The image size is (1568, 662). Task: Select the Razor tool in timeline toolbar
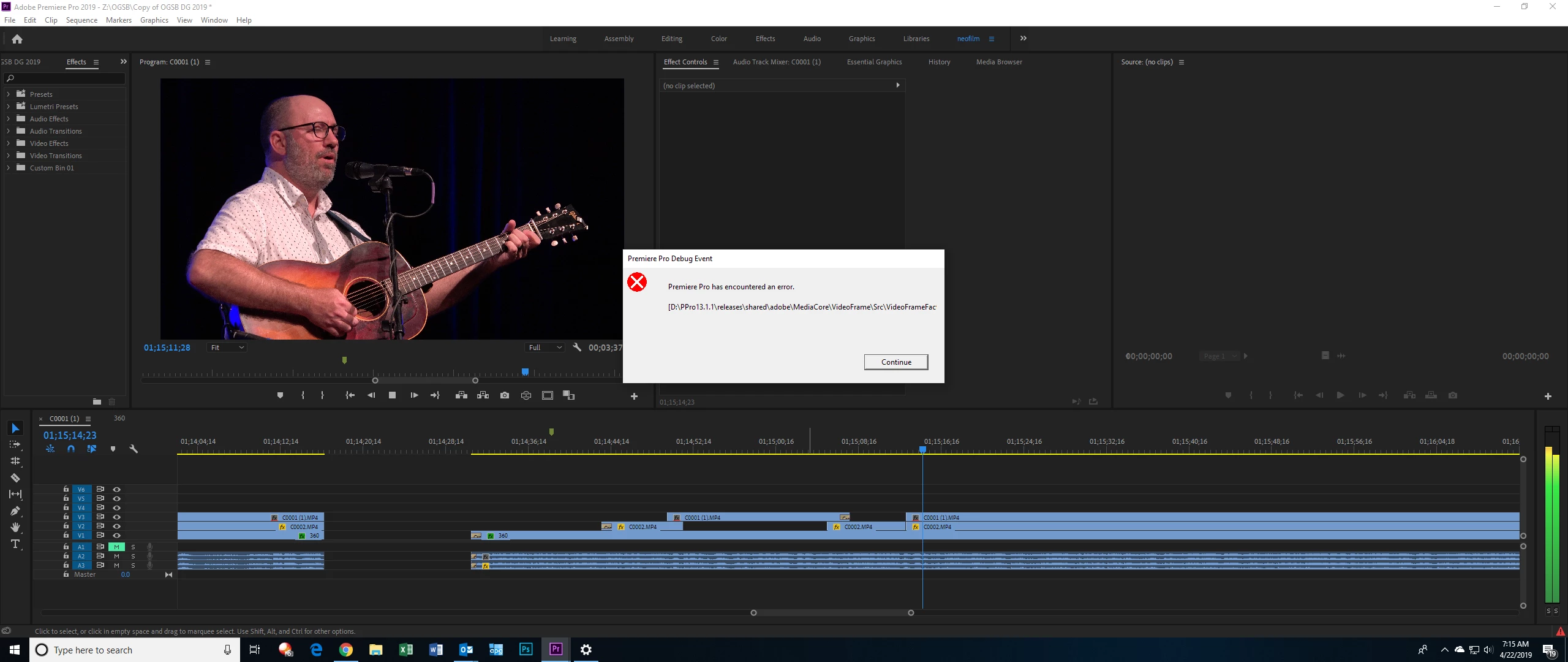pos(15,477)
